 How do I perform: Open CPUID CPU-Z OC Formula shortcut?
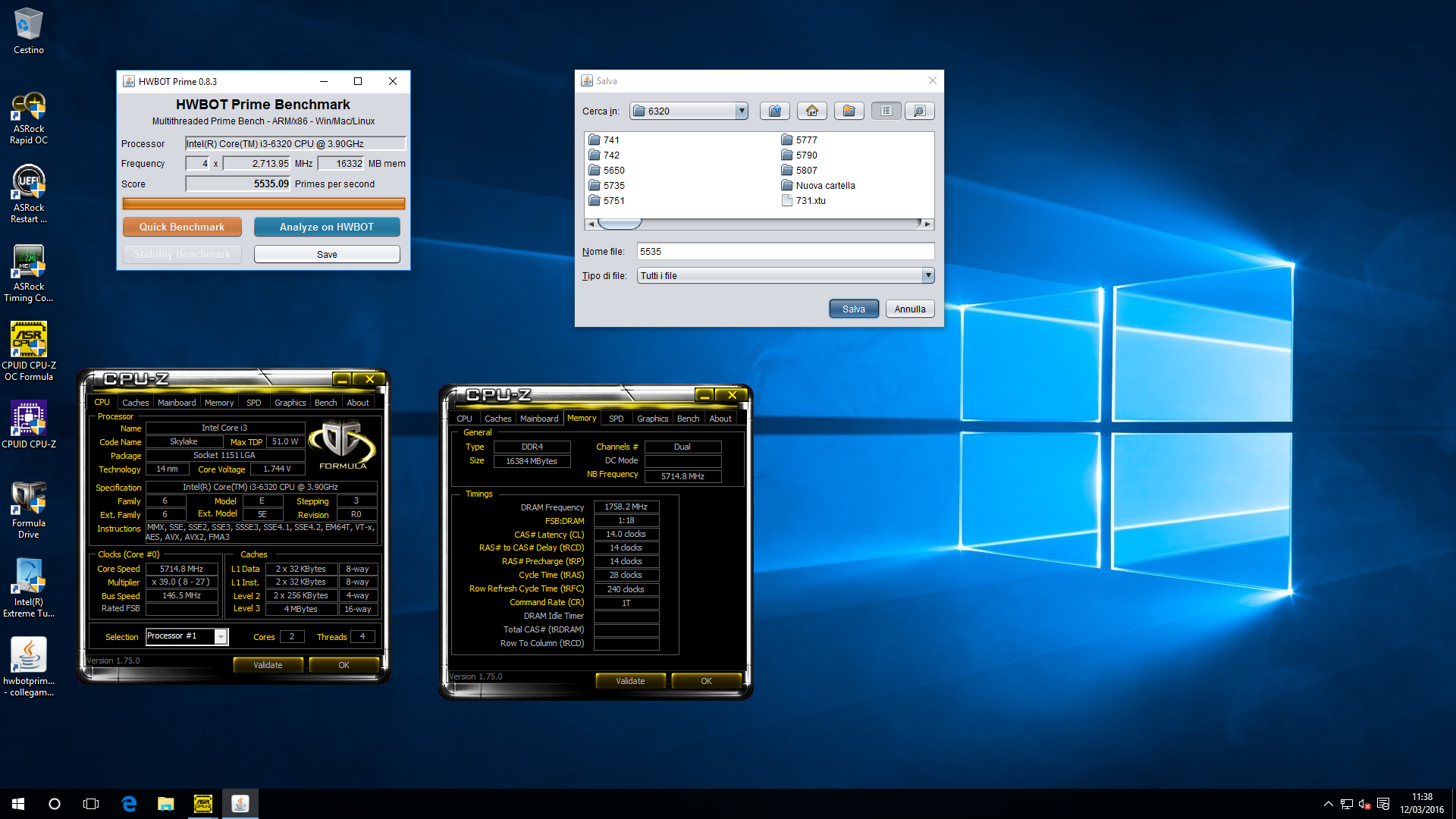click(x=29, y=351)
